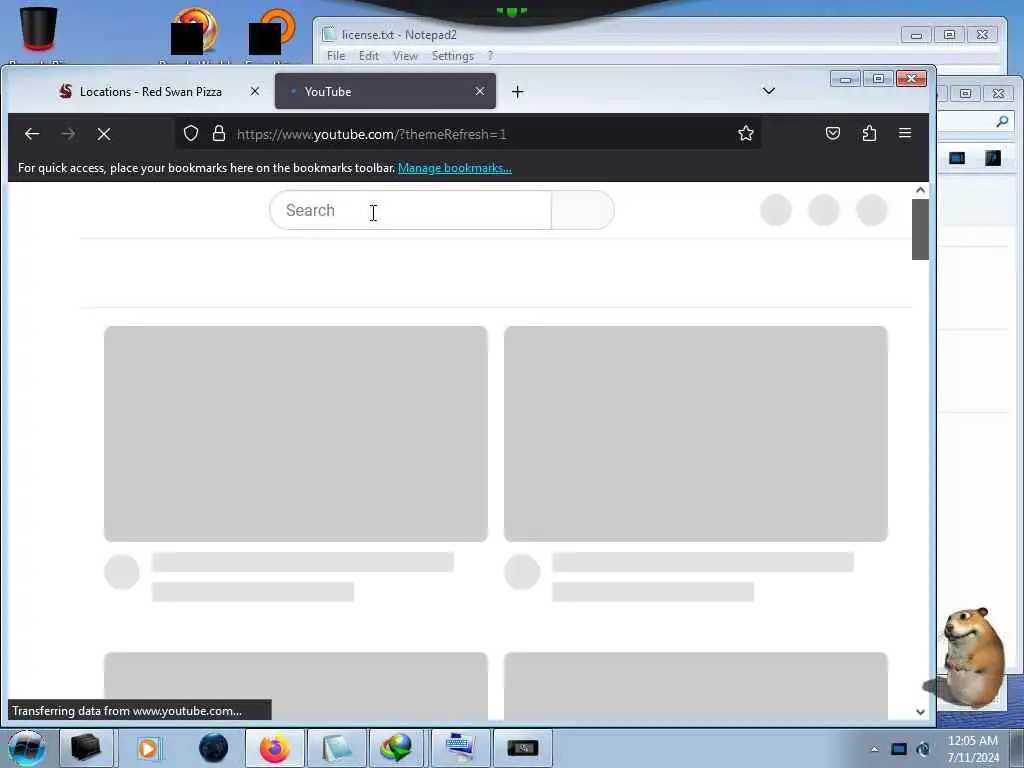This screenshot has width=1024, height=768.
Task: Open the keyboard computer taskbar icon
Action: (x=460, y=748)
